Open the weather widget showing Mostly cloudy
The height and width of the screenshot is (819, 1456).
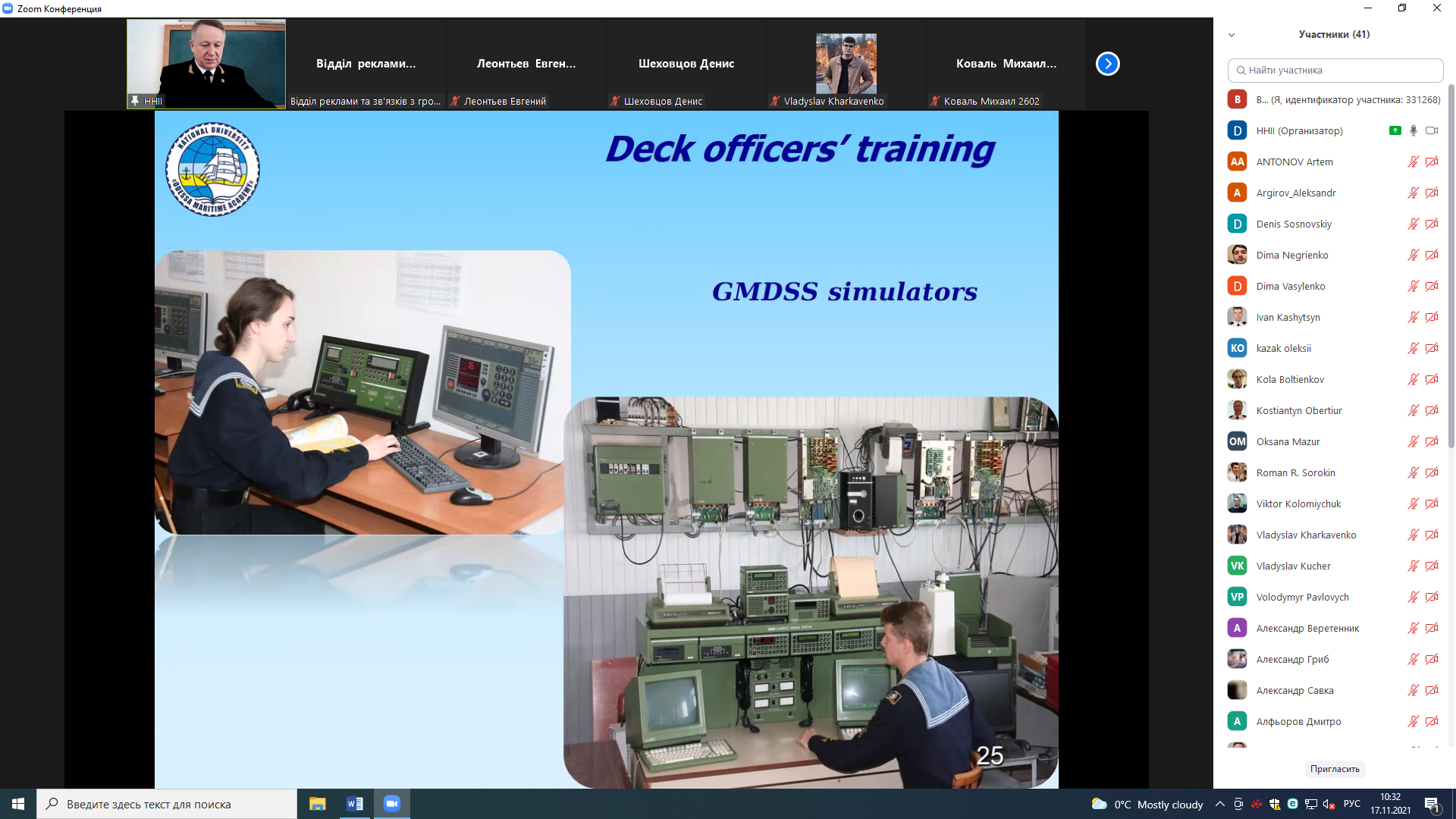tap(1147, 805)
